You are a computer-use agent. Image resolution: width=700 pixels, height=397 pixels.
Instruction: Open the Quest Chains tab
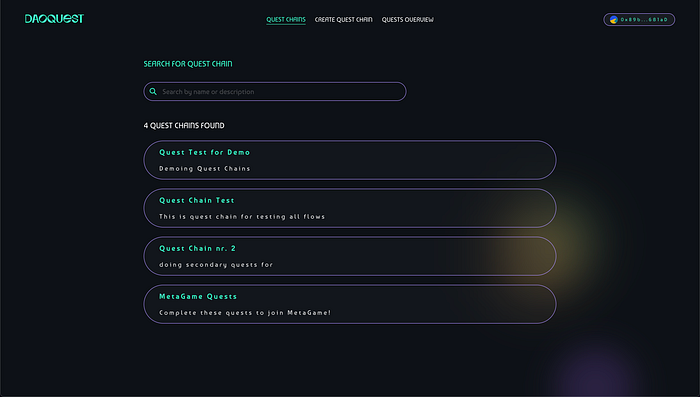point(286,20)
